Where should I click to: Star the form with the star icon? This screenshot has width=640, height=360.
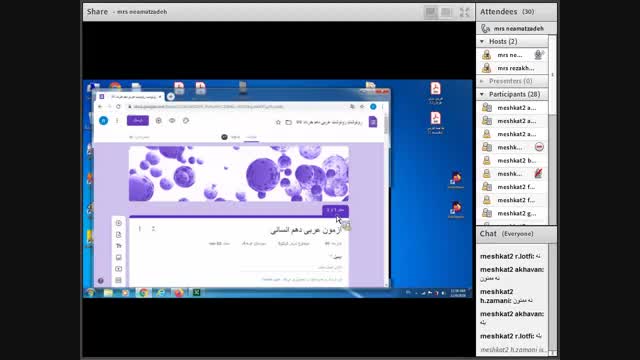(x=278, y=122)
